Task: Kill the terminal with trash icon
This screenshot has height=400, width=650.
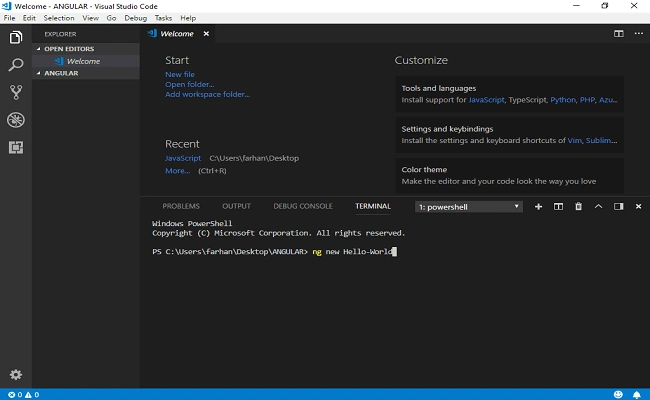Action: click(x=578, y=206)
